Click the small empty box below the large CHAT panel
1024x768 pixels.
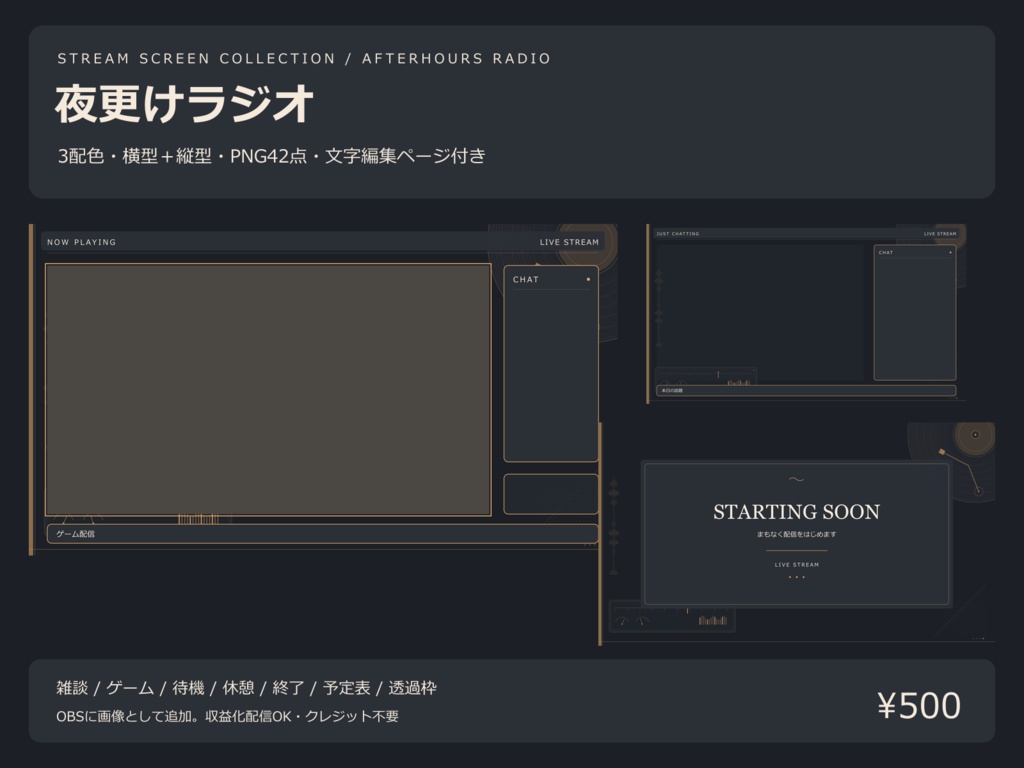[x=551, y=494]
